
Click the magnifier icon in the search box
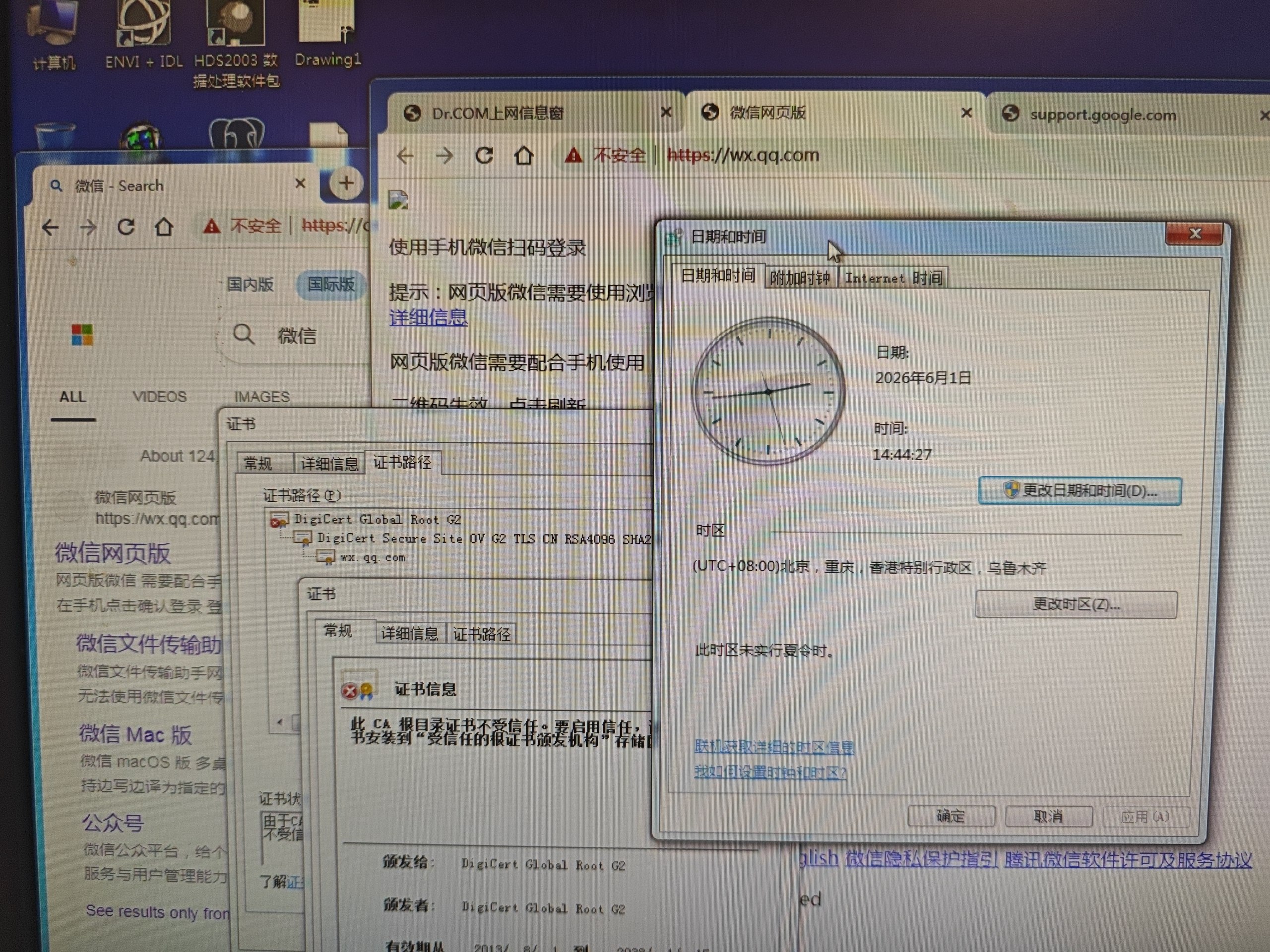244,334
